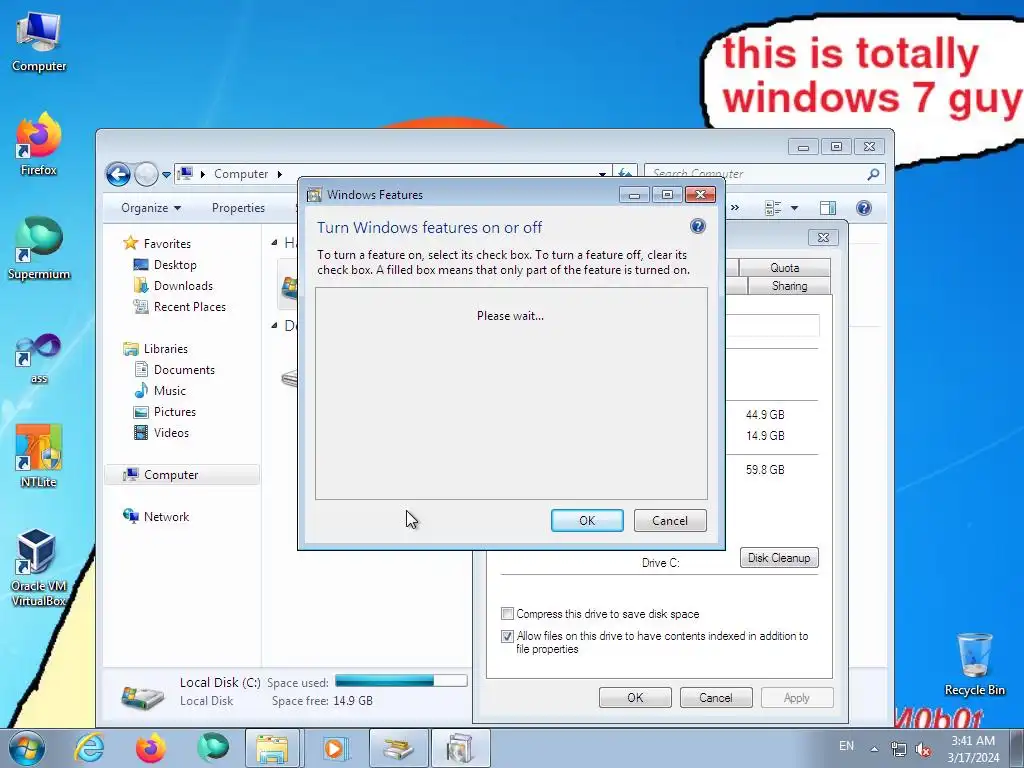Switch to Windows Features taskbar button

(x=460, y=748)
